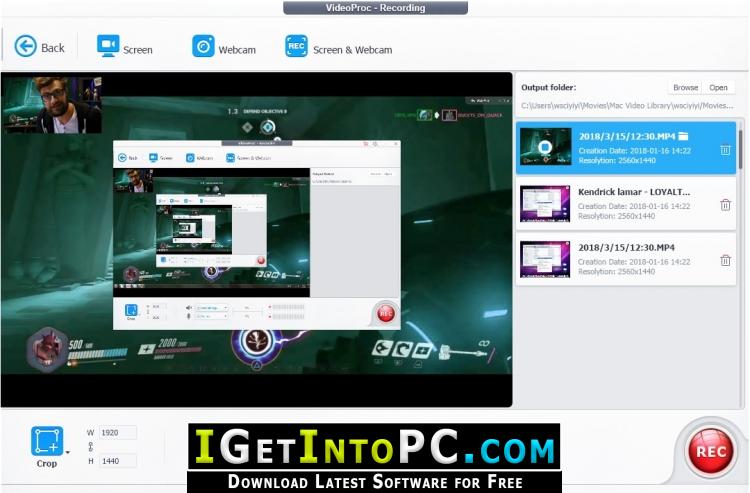Open thumbnail of the unhighlighted 12:30.MP4 recording
Viewport: 750px width, 493px height.
[545, 259]
